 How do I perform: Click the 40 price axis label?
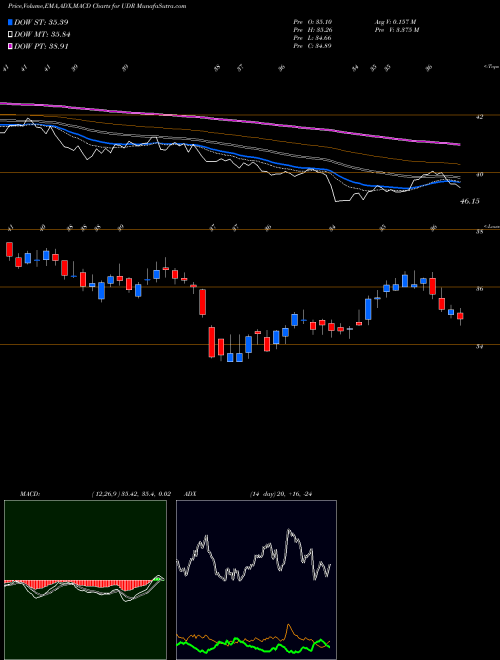(479, 174)
